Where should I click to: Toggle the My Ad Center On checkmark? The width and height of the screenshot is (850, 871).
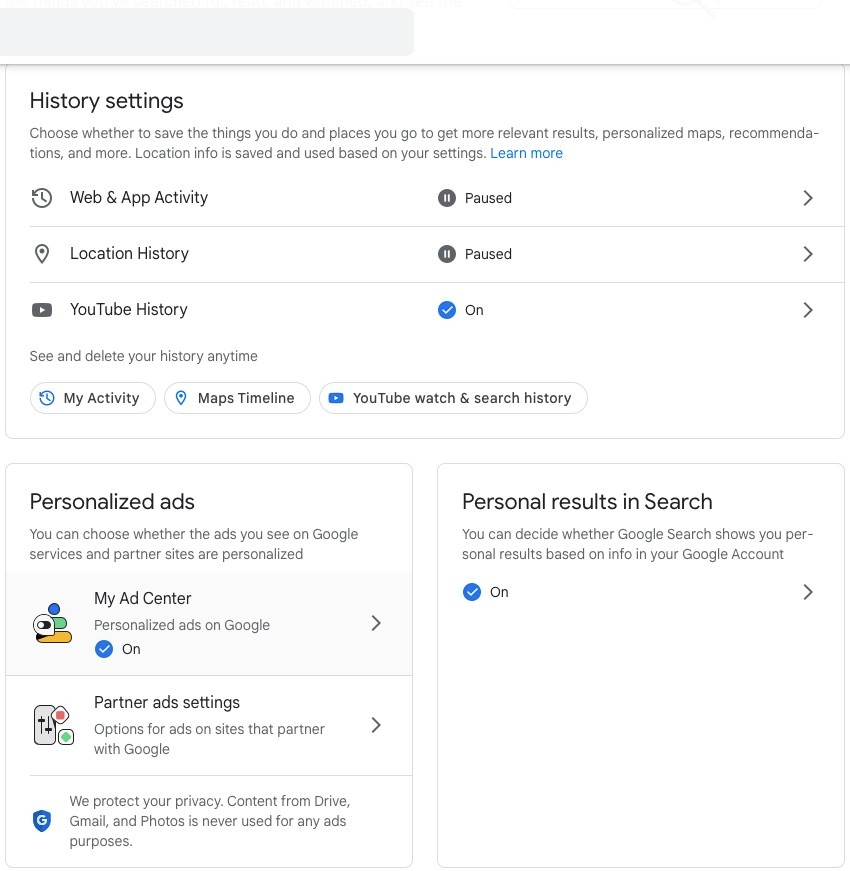tap(103, 649)
